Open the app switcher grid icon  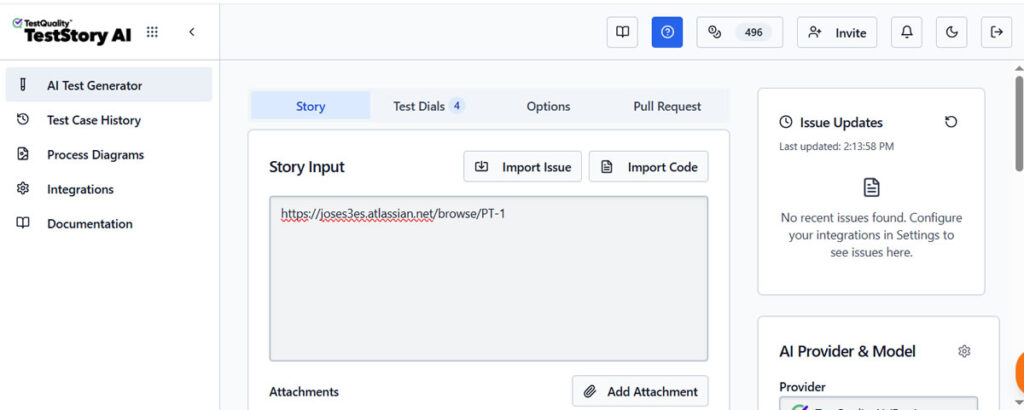[152, 32]
